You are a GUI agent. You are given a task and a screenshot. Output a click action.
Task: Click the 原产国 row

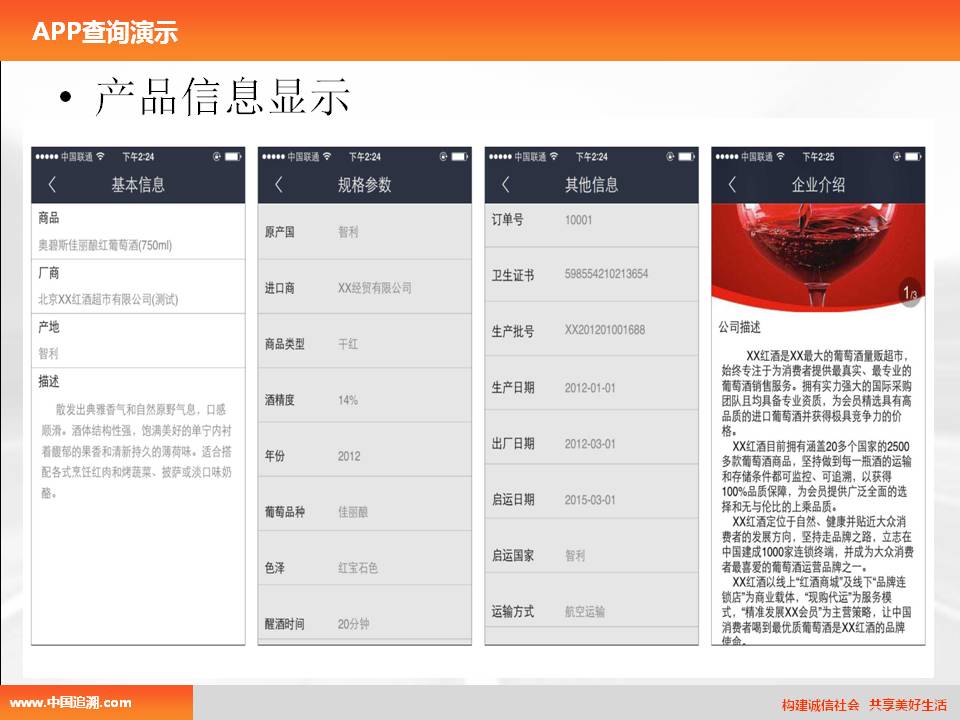click(x=364, y=232)
